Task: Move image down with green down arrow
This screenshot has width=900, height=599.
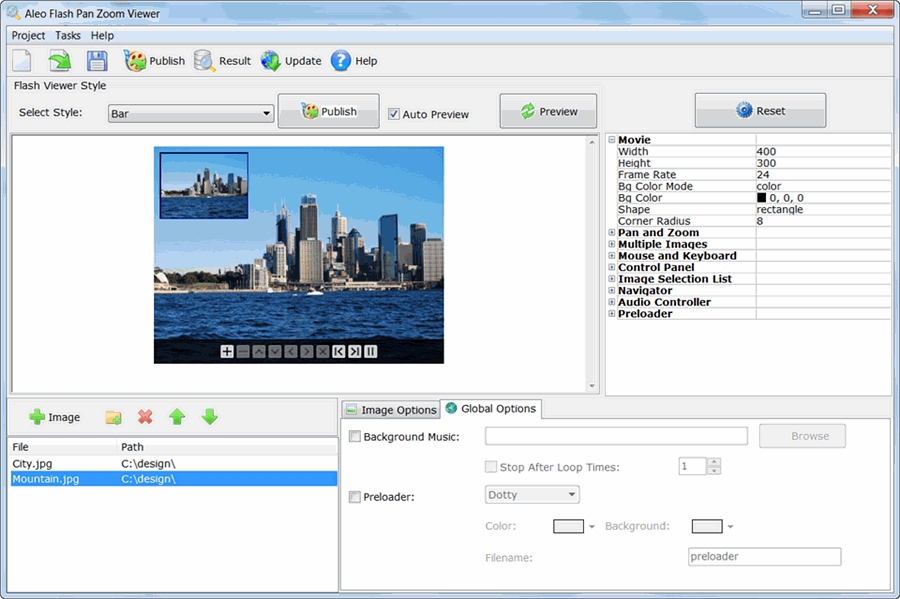Action: pos(209,417)
